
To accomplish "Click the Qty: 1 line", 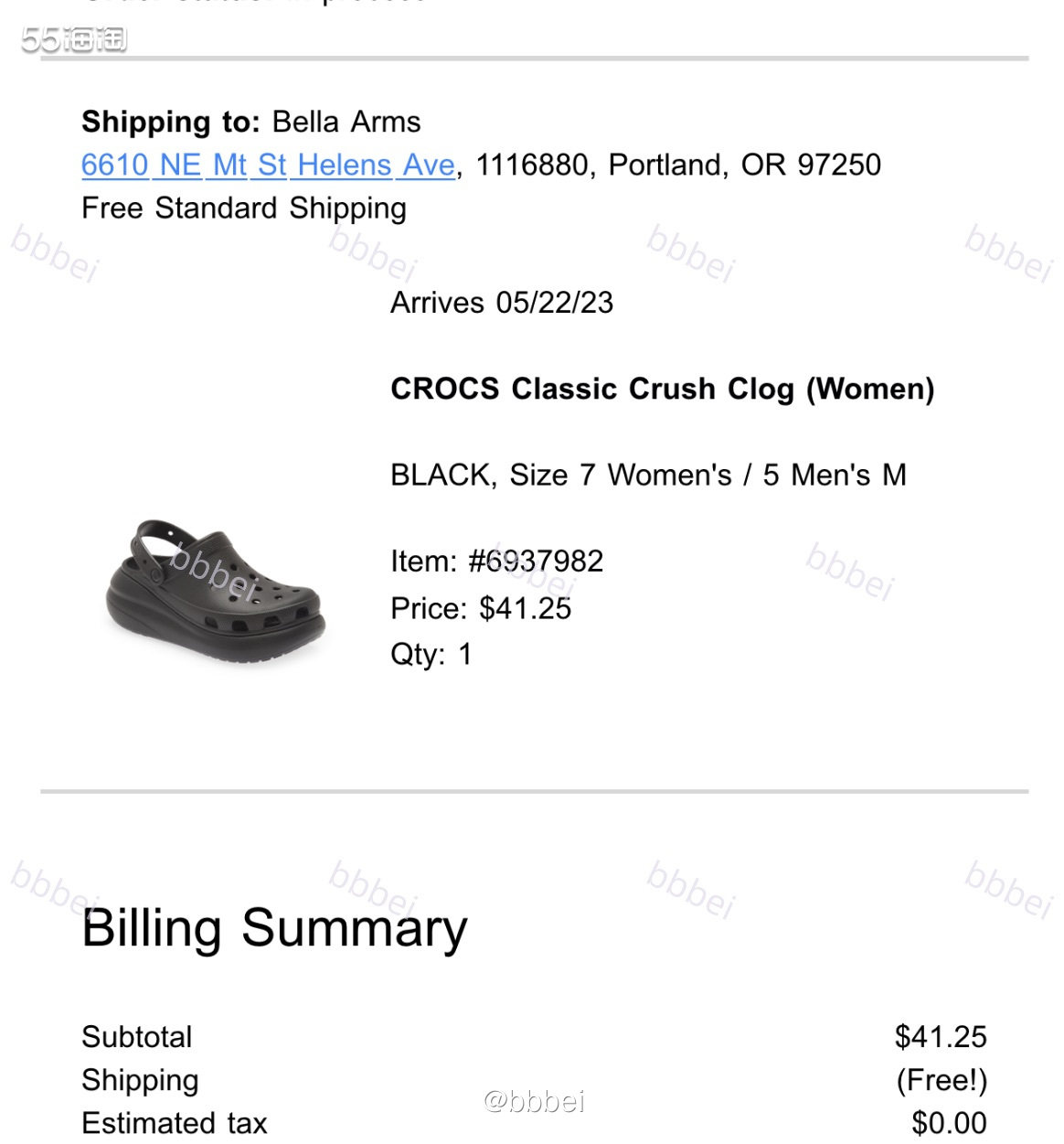I will click(x=431, y=655).
